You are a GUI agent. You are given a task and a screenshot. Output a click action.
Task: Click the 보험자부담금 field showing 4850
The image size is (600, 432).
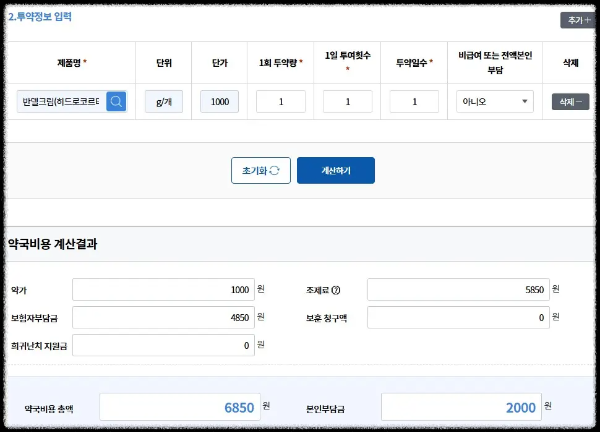[x=163, y=318]
